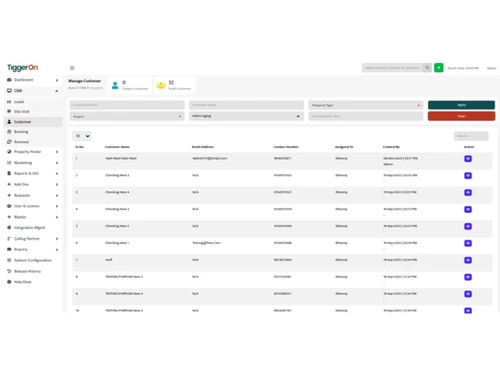This screenshot has width=500, height=375.
Task: Click the Site Visit icon
Action: [9, 111]
